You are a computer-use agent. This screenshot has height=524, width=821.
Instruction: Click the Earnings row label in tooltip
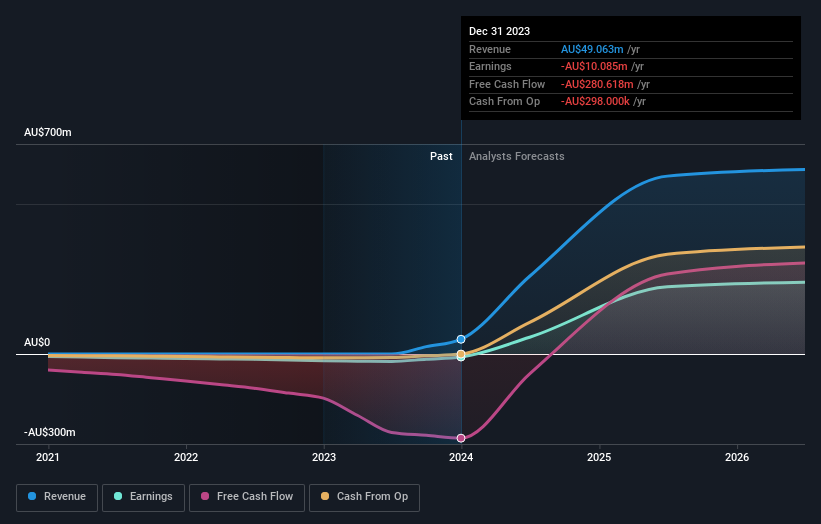490,66
